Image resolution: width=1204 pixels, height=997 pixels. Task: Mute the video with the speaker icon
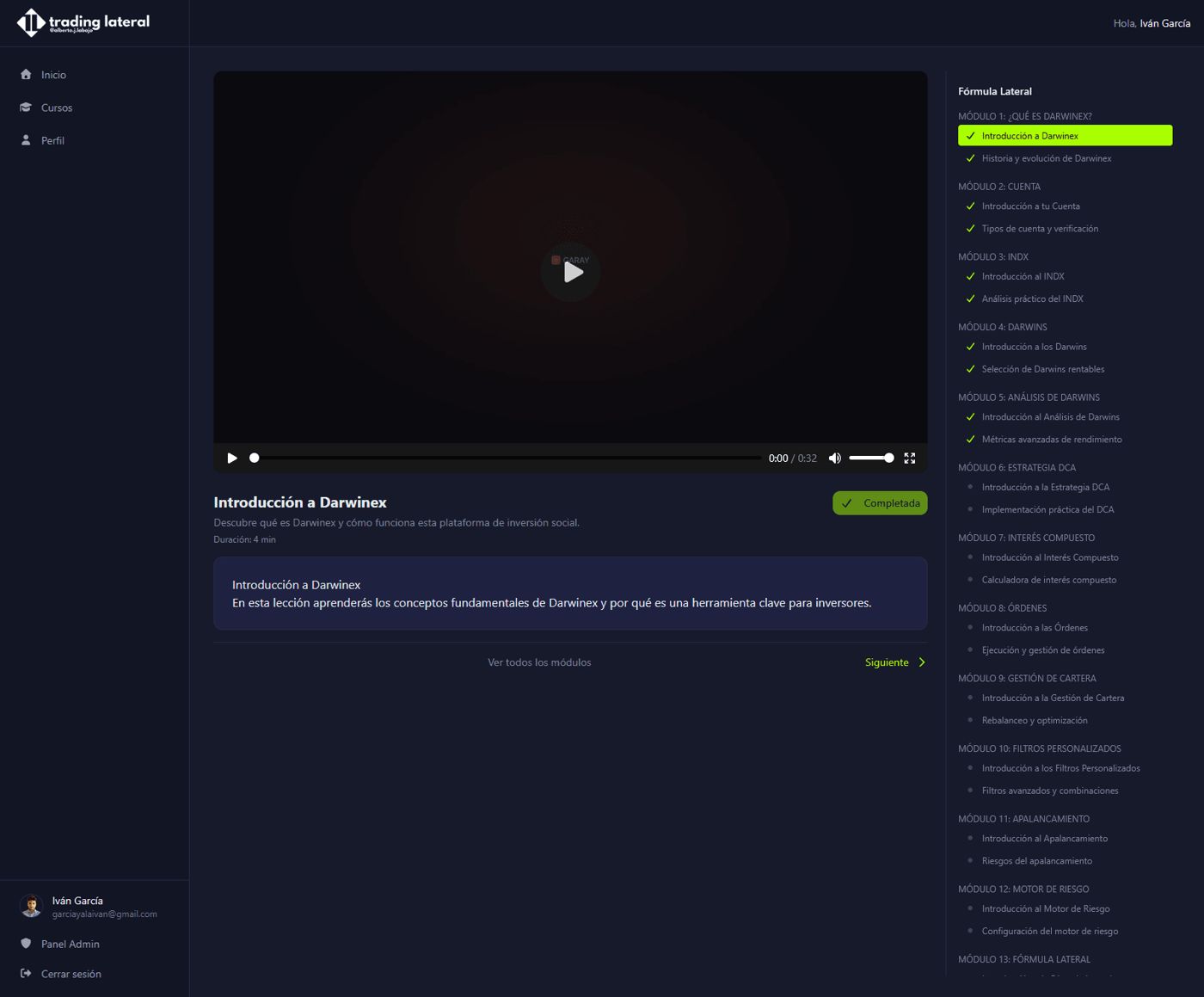click(834, 458)
